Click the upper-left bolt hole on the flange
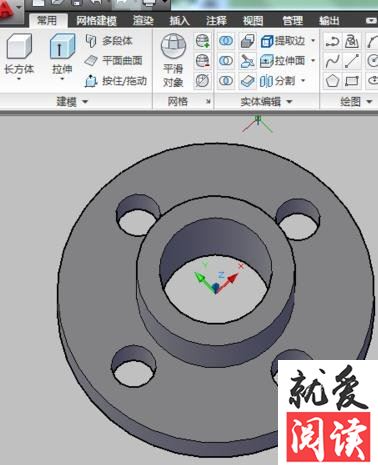This screenshot has width=378, height=465. point(137,215)
